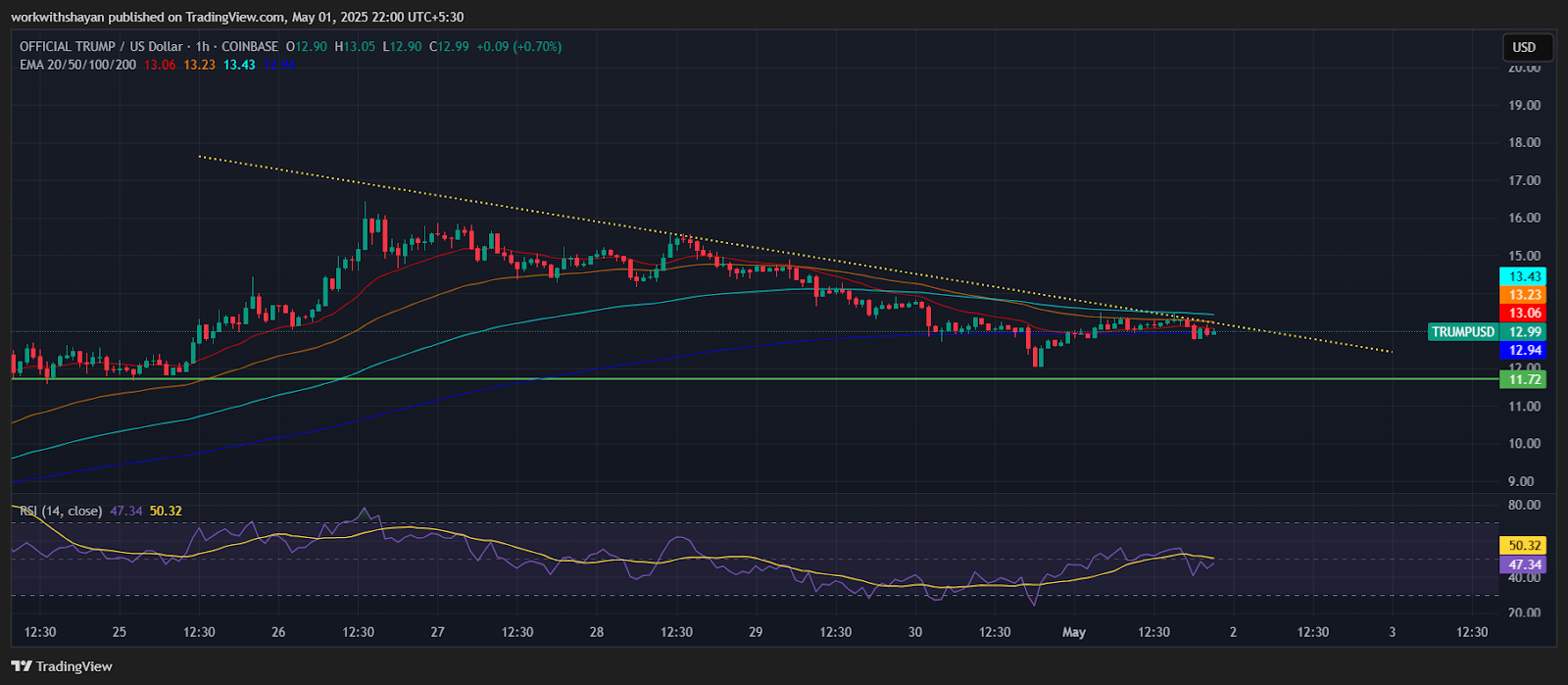1568x685 pixels.
Task: Click the high value H13.05
Action: point(356,46)
